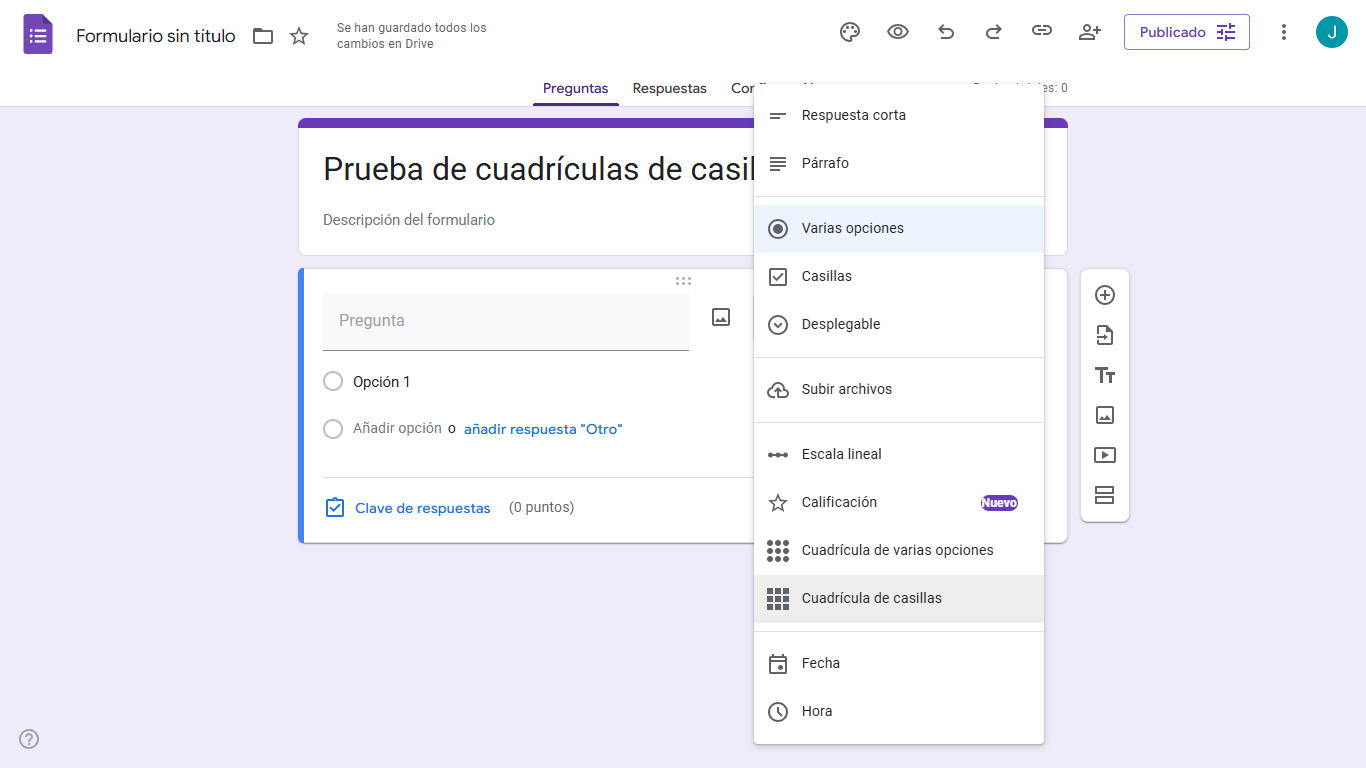The width and height of the screenshot is (1366, 768).
Task: Copy form link via link icon
Action: click(1042, 32)
